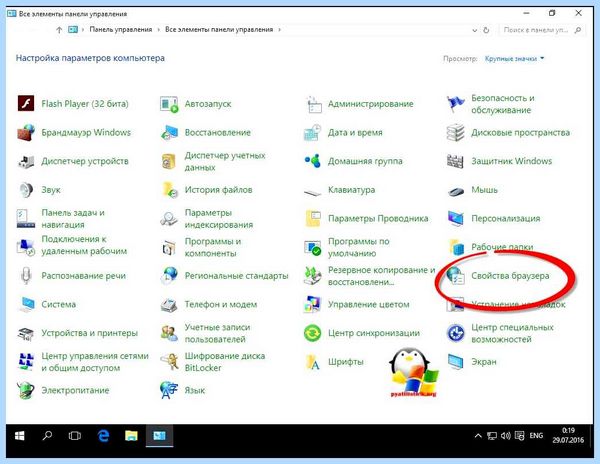Open the Администрирование icon

[x=313, y=104]
